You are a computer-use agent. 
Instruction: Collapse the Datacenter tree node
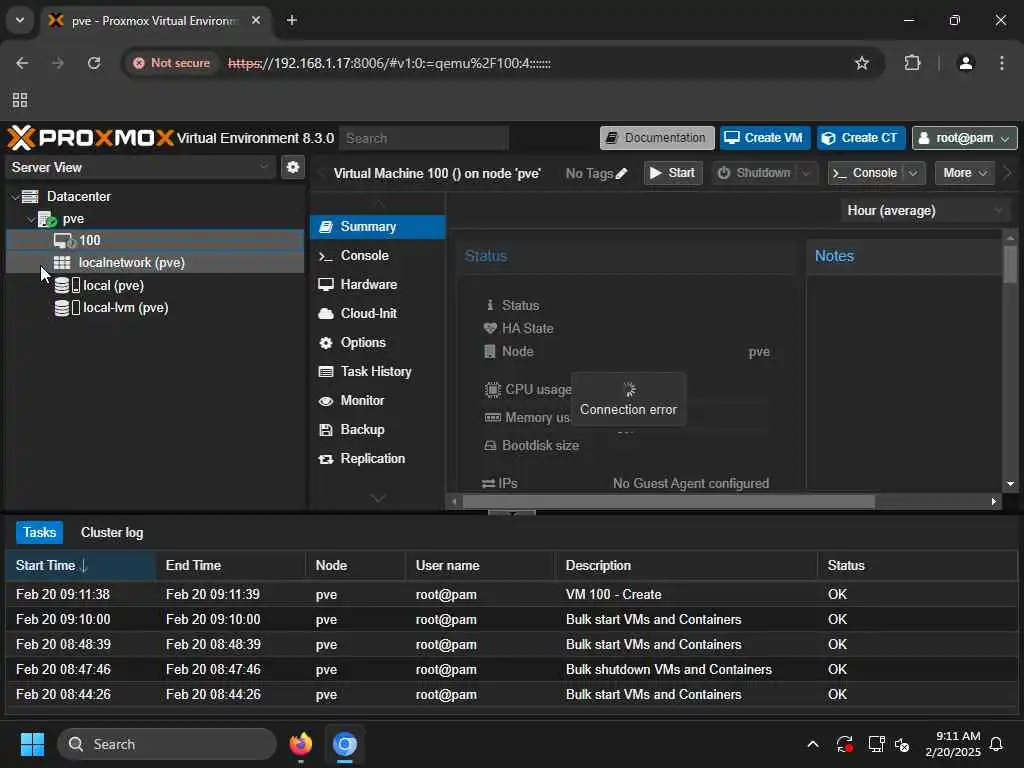coord(15,197)
